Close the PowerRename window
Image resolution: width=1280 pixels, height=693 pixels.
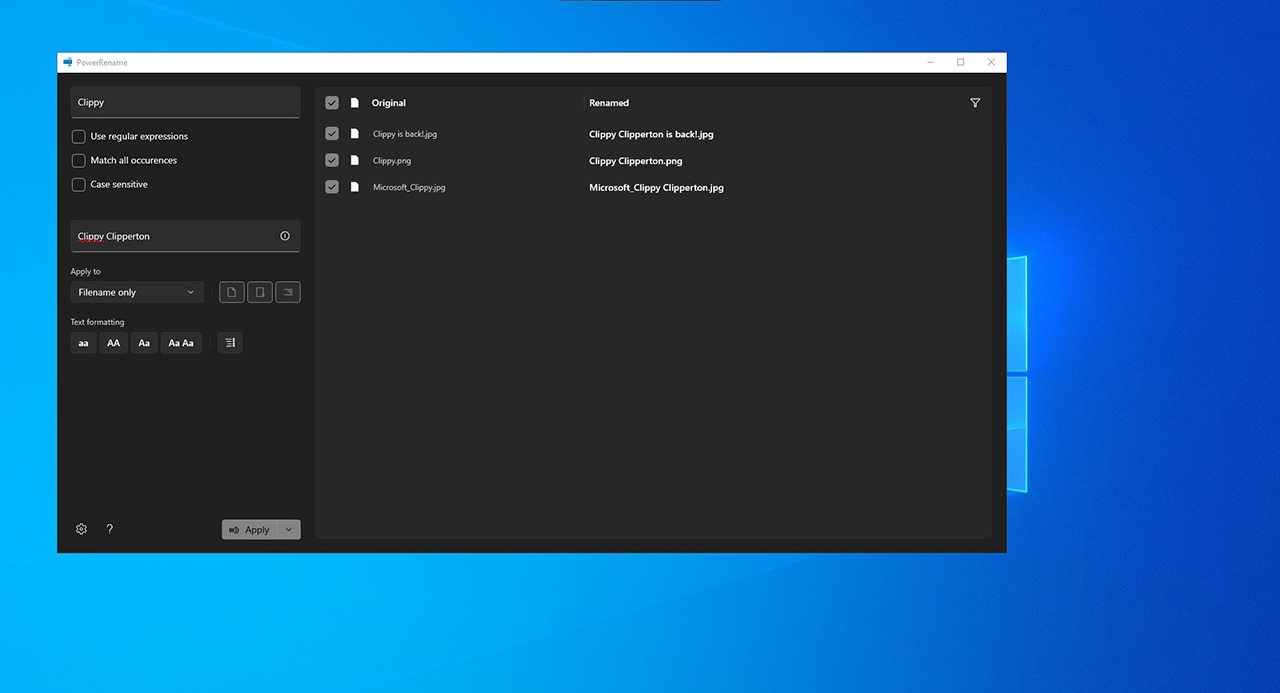pyautogui.click(x=991, y=62)
